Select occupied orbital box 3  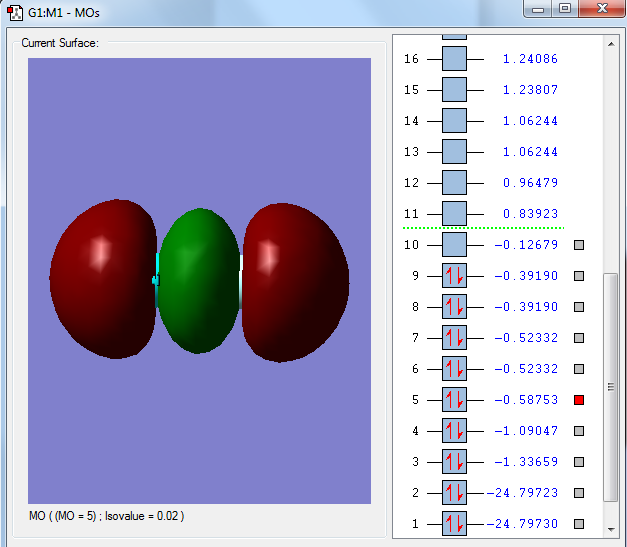[454, 461]
